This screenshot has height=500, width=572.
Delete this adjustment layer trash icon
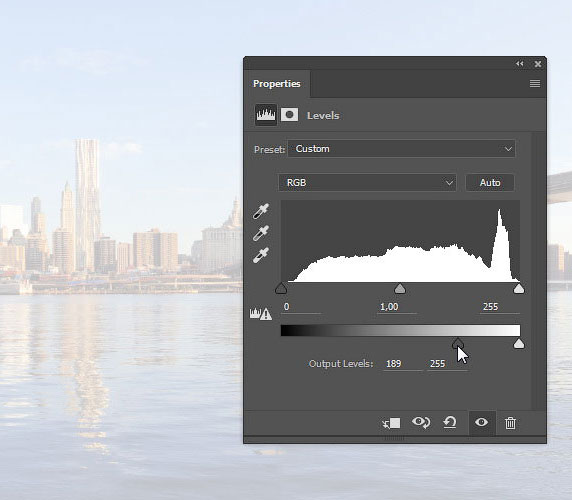(x=510, y=423)
